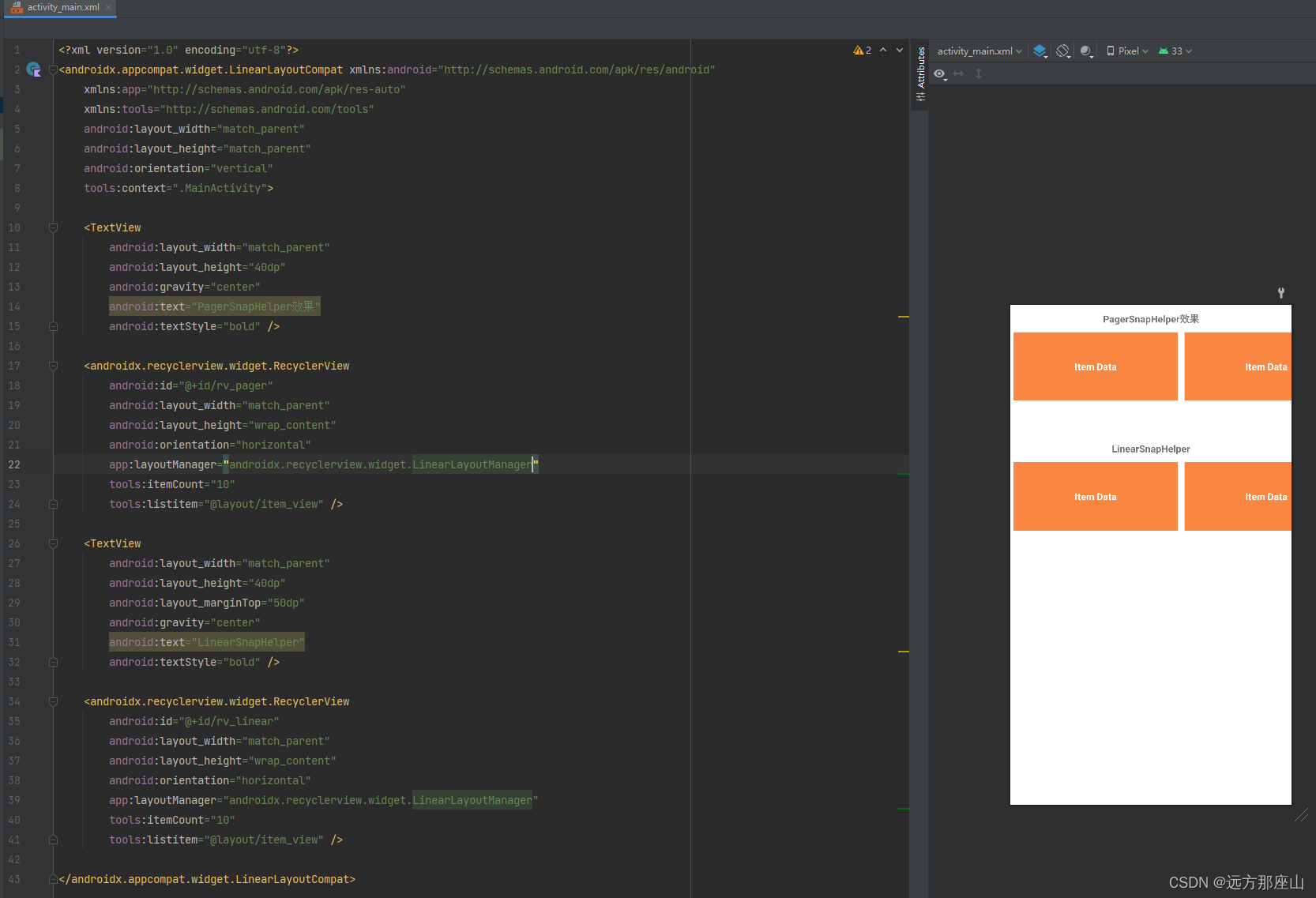Collapse the rv_linear RecyclerView fold marker at line 34

tap(53, 701)
